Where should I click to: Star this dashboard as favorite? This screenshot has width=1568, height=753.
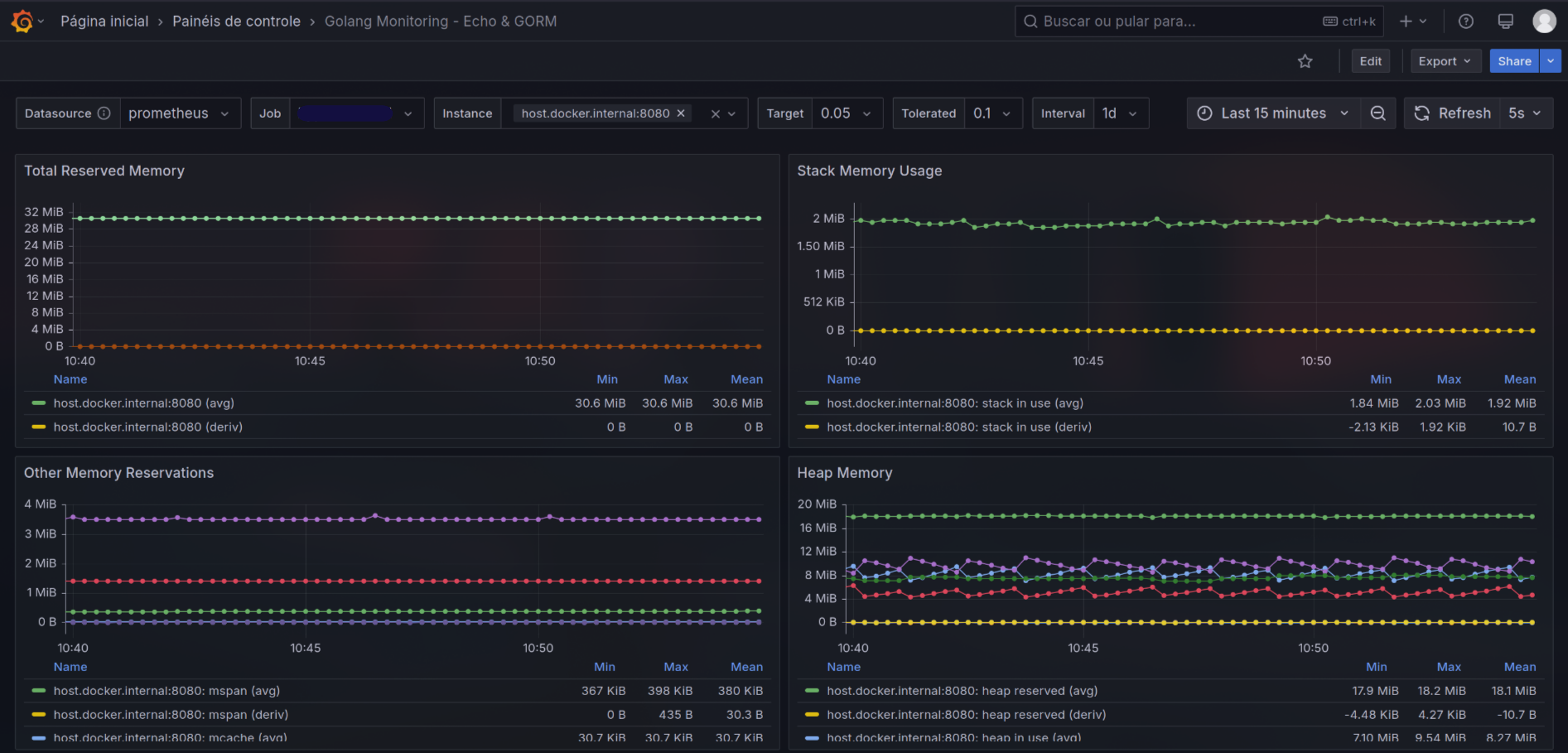click(1305, 61)
